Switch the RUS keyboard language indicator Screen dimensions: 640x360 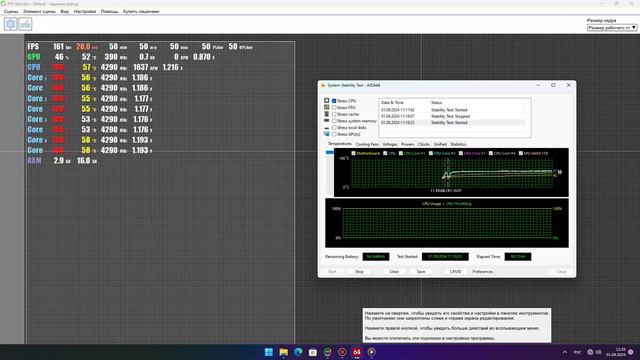coord(578,352)
